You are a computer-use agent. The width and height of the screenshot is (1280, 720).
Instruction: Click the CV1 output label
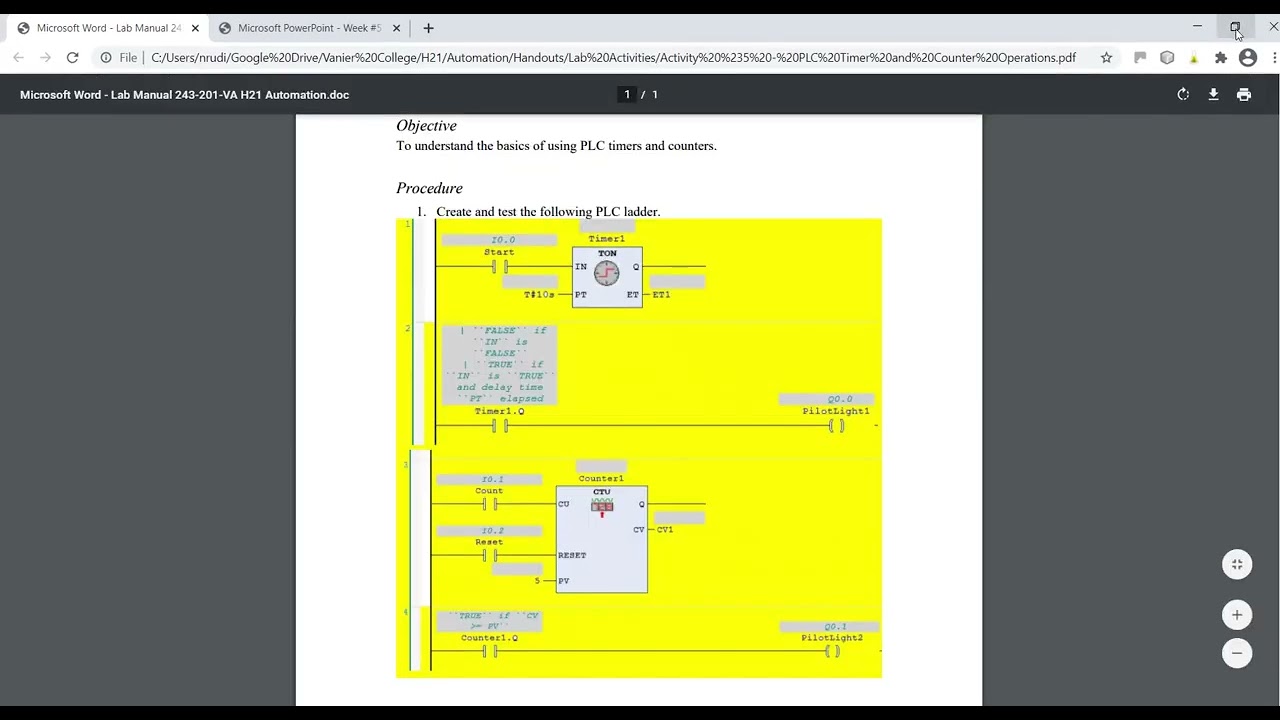(x=665, y=529)
